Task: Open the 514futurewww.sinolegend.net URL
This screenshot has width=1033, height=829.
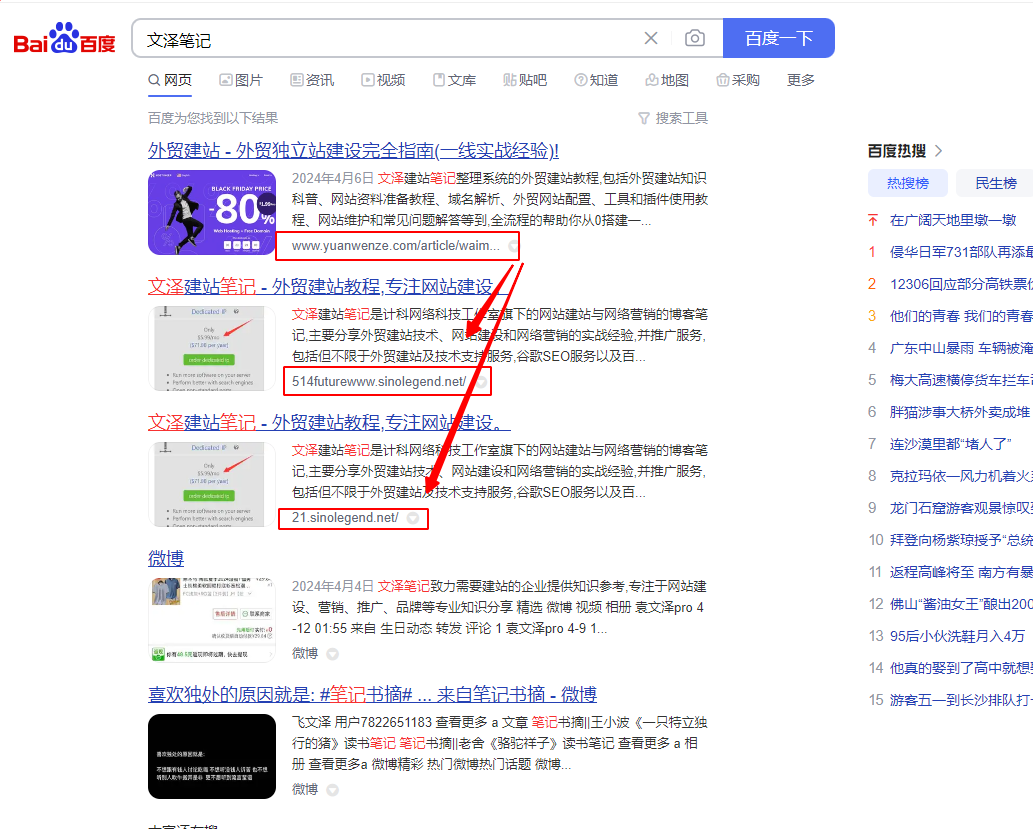Action: (379, 382)
